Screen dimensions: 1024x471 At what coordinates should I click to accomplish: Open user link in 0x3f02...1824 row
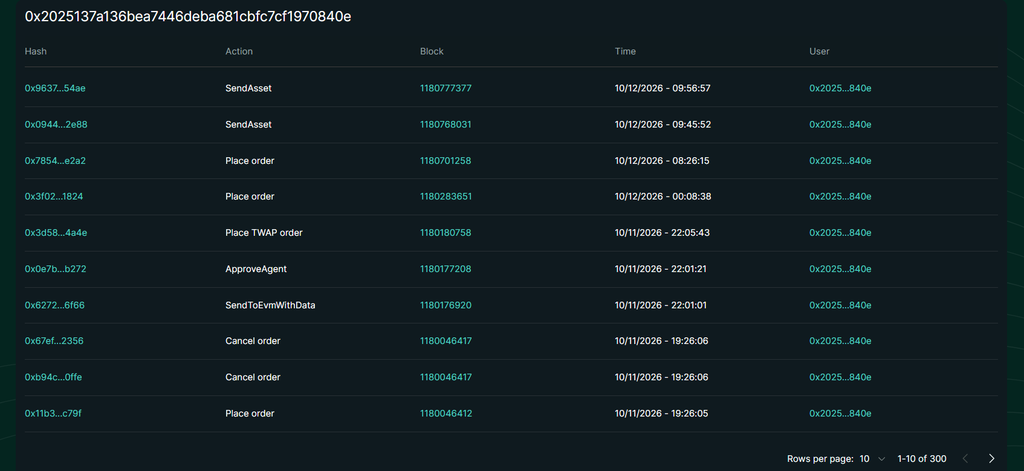click(x=840, y=197)
